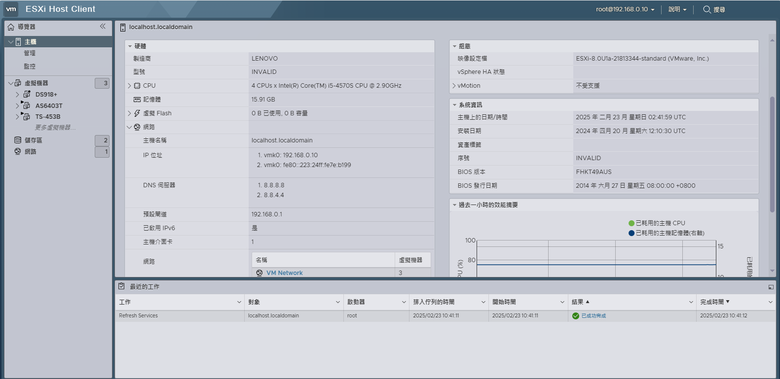The height and width of the screenshot is (379, 780).
Task: Open the Initiator column dropdown arrow
Action: 404,302
